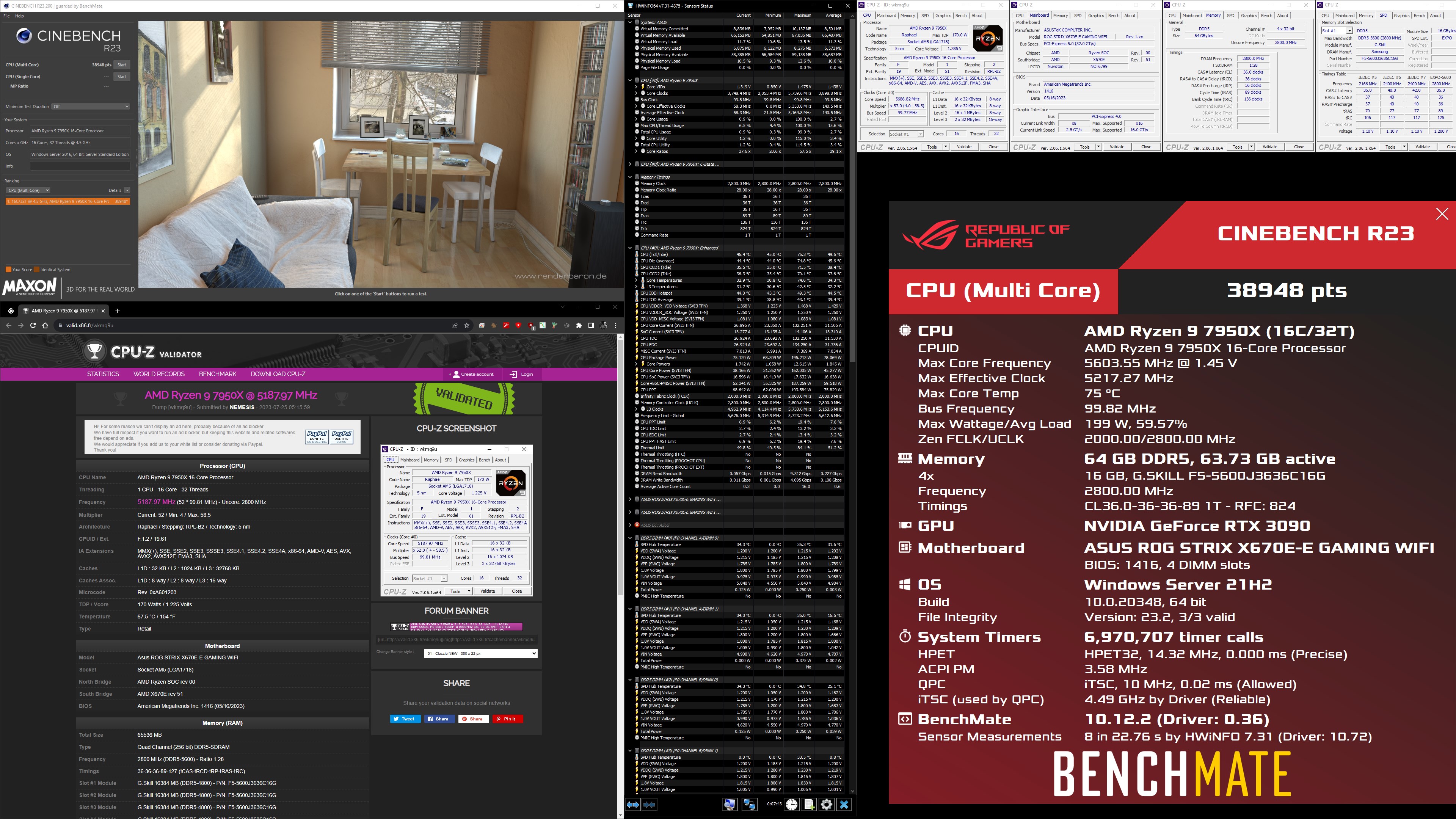This screenshot has height=819, width=1456.
Task: Switch to Mainboard tab in CPU-Z wkmq9u window
Action: tap(886, 16)
